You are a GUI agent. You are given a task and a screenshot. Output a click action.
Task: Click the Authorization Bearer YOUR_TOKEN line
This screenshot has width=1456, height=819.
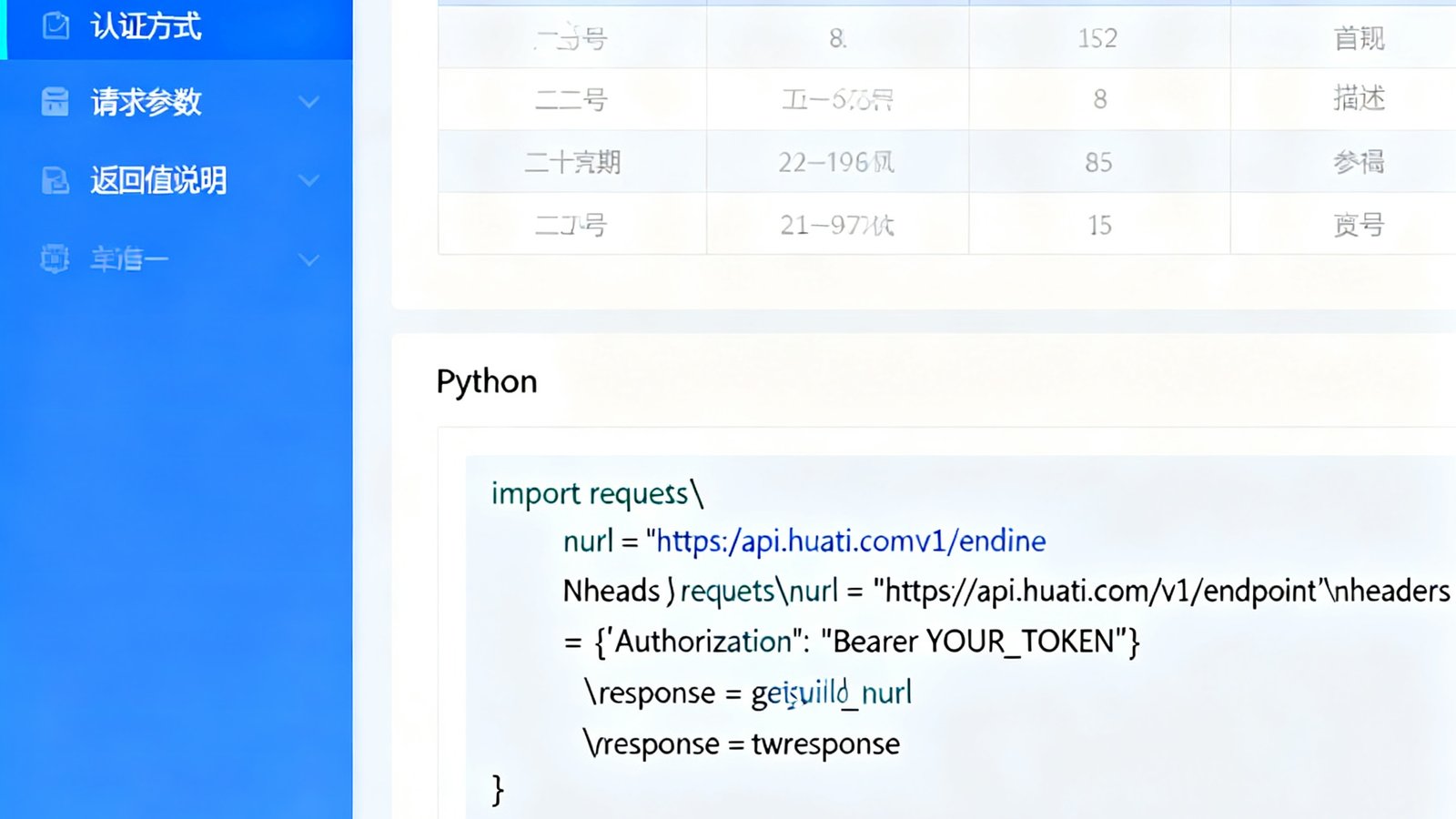click(852, 642)
